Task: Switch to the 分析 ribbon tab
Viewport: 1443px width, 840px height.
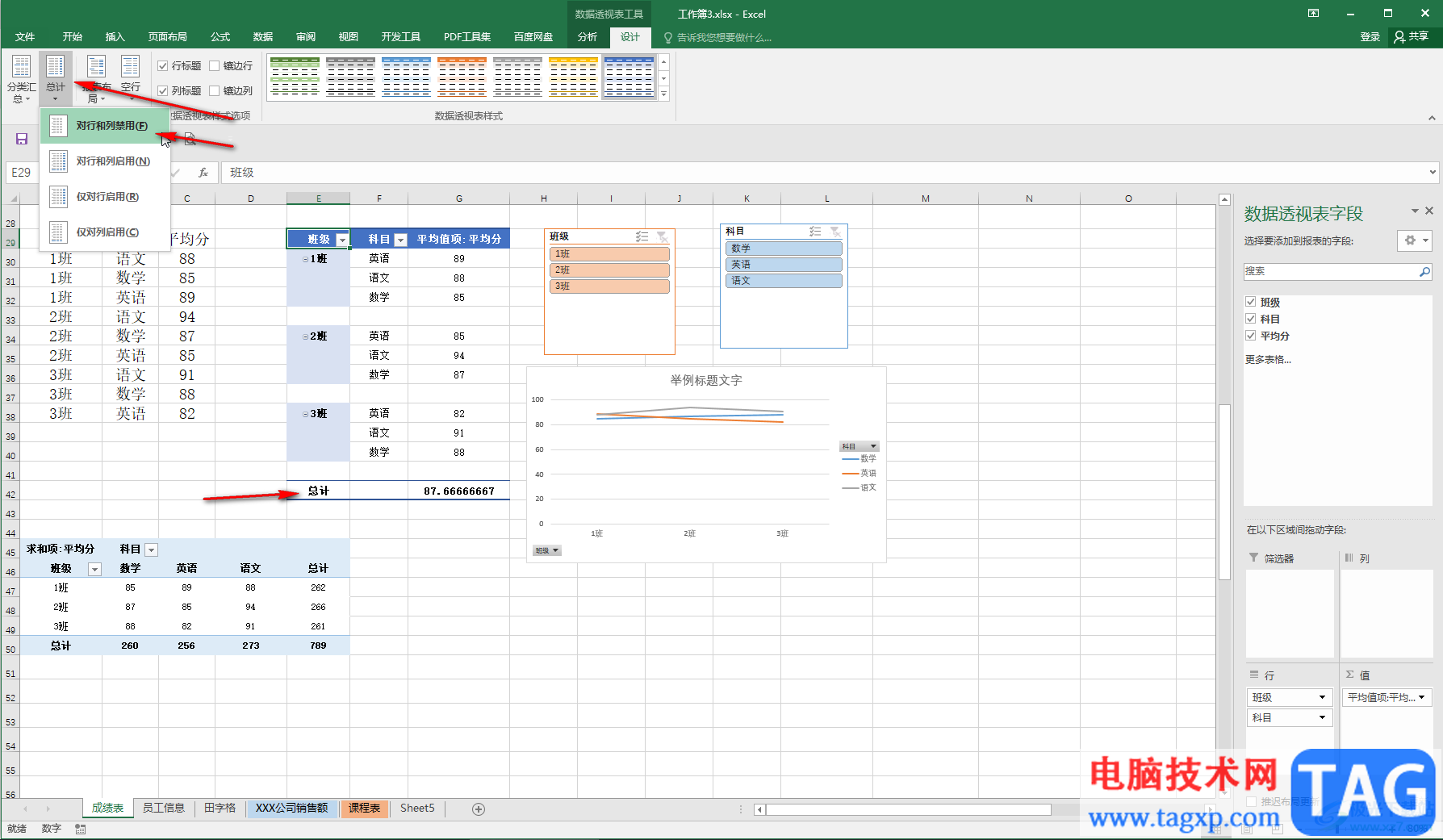Action: click(x=588, y=37)
